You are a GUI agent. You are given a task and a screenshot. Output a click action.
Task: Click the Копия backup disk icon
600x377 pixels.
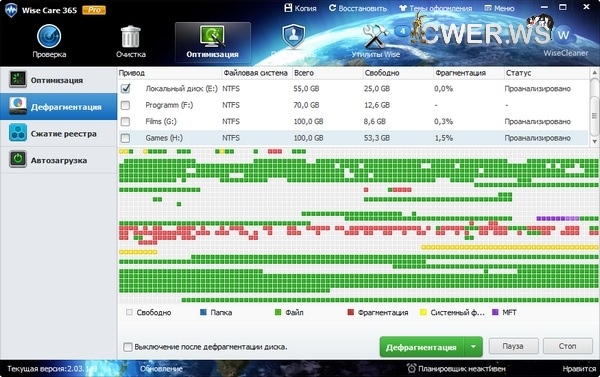(x=289, y=8)
